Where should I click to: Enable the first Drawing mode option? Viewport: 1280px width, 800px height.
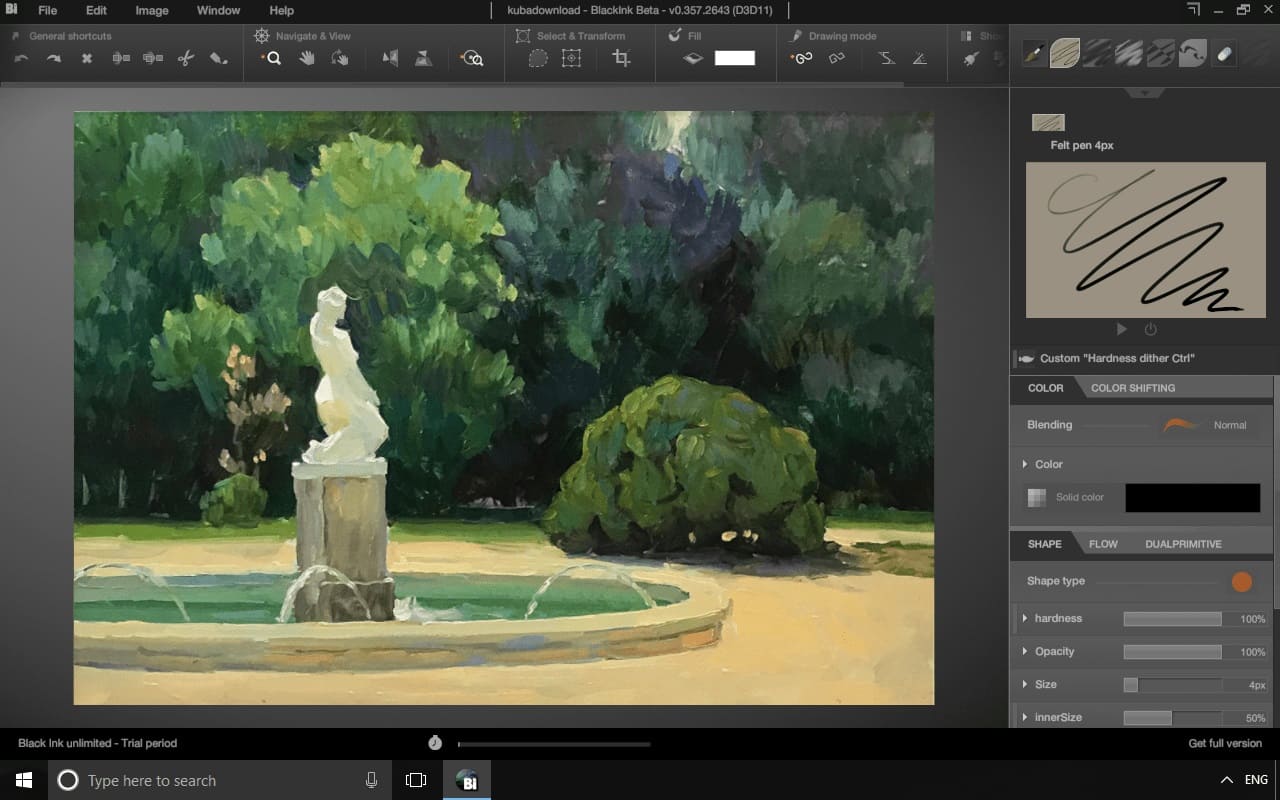(x=801, y=57)
